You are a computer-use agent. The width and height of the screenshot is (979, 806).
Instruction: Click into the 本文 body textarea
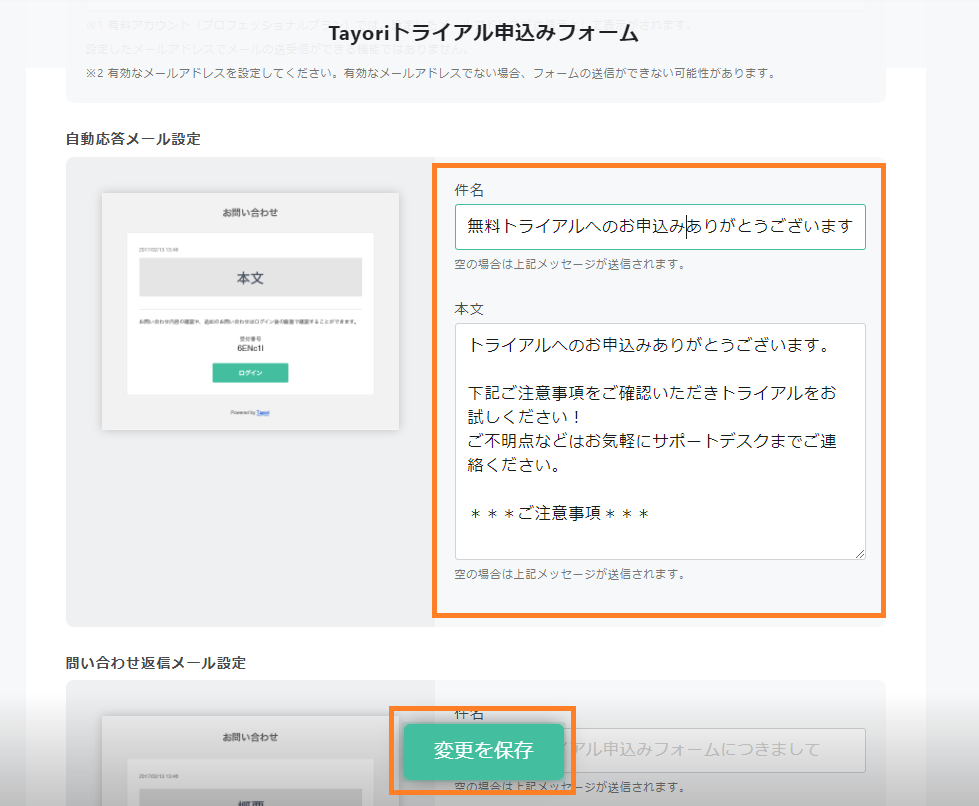660,441
